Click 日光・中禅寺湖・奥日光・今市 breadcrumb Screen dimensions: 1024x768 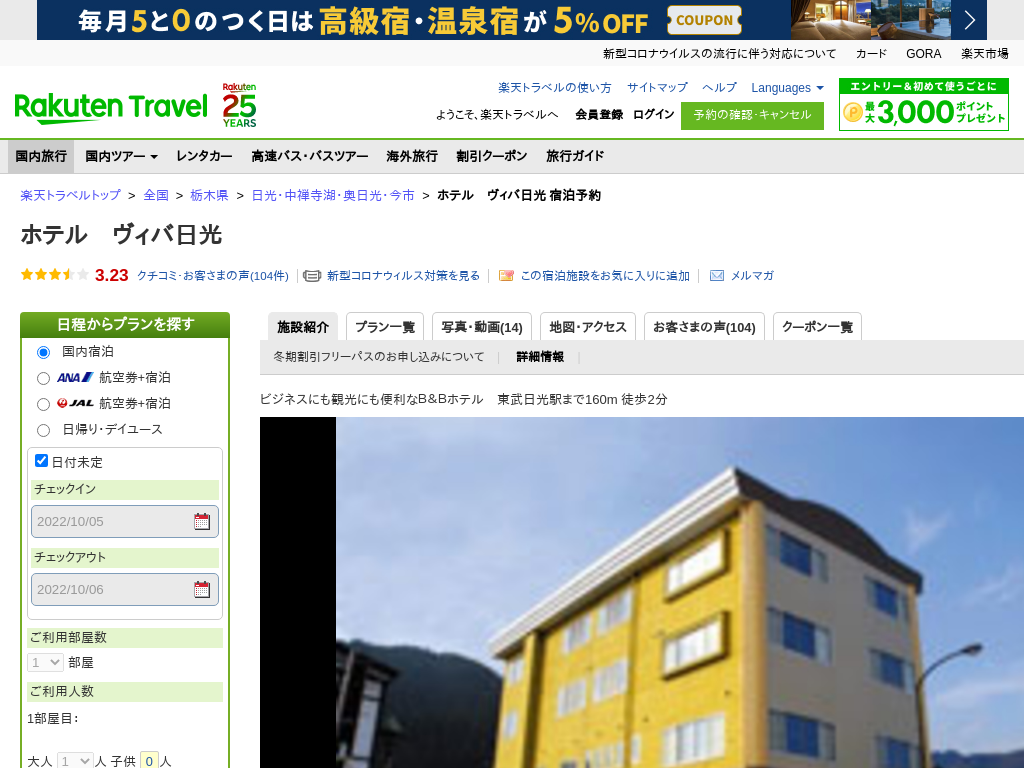pos(332,195)
